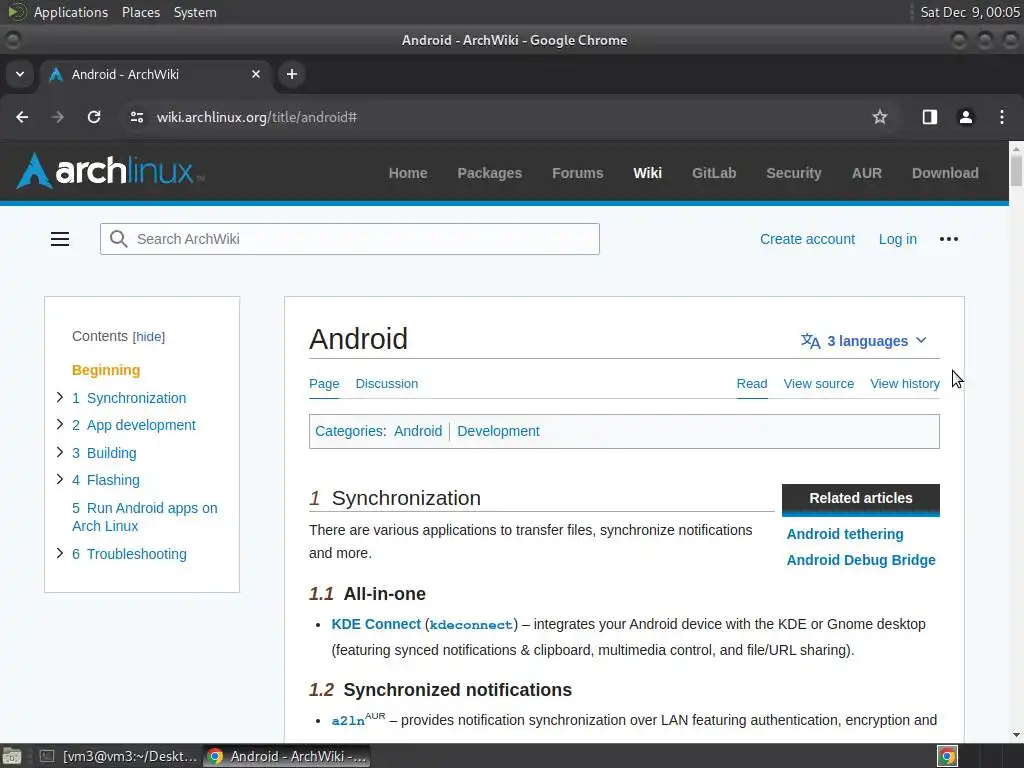Reload the page with refresh icon
Image resolution: width=1024 pixels, height=768 pixels.
click(94, 117)
